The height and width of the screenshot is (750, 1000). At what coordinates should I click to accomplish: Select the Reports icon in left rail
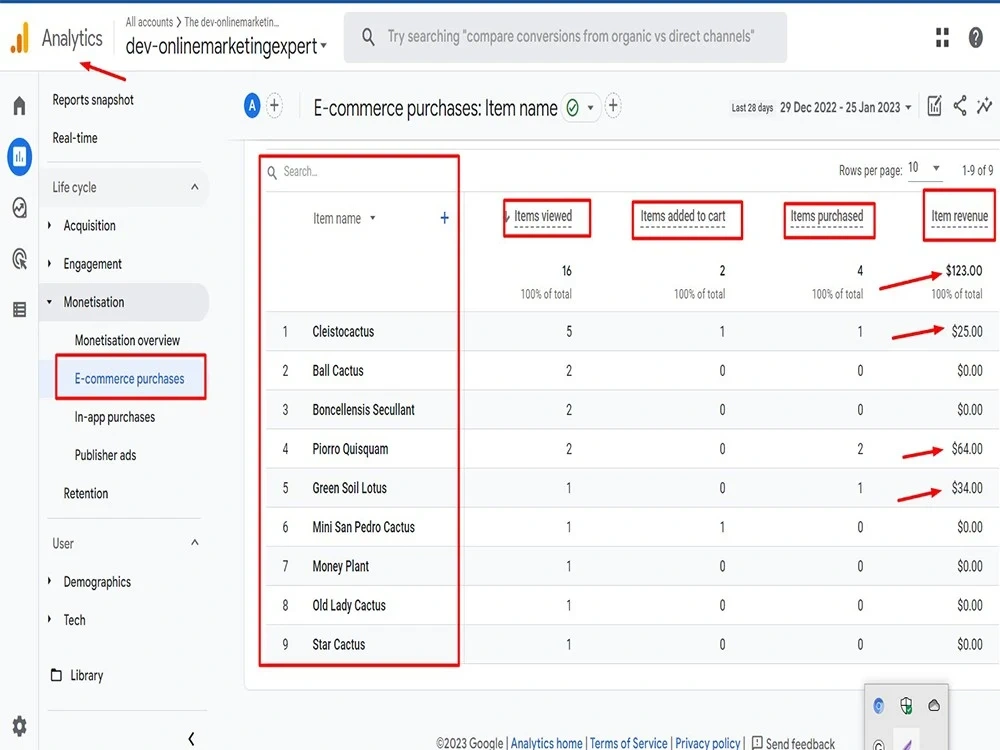pos(20,156)
